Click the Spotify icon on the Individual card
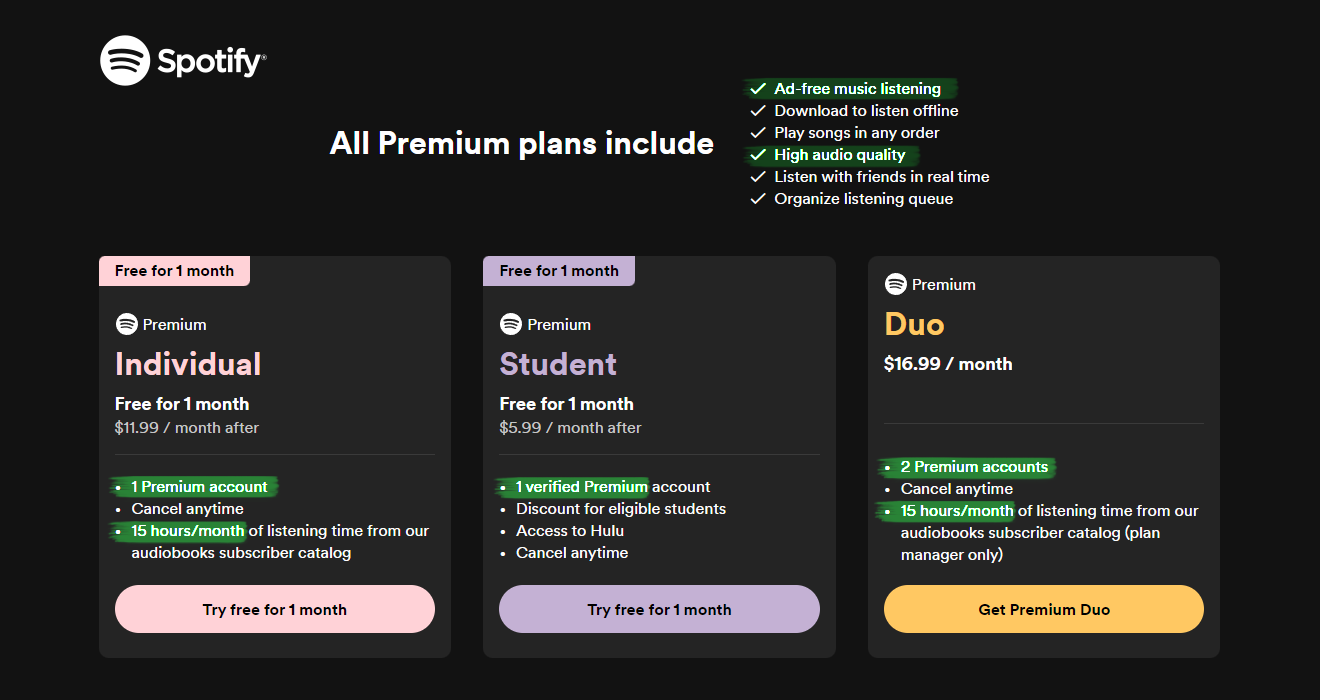The width and height of the screenshot is (1320, 700). tap(126, 324)
